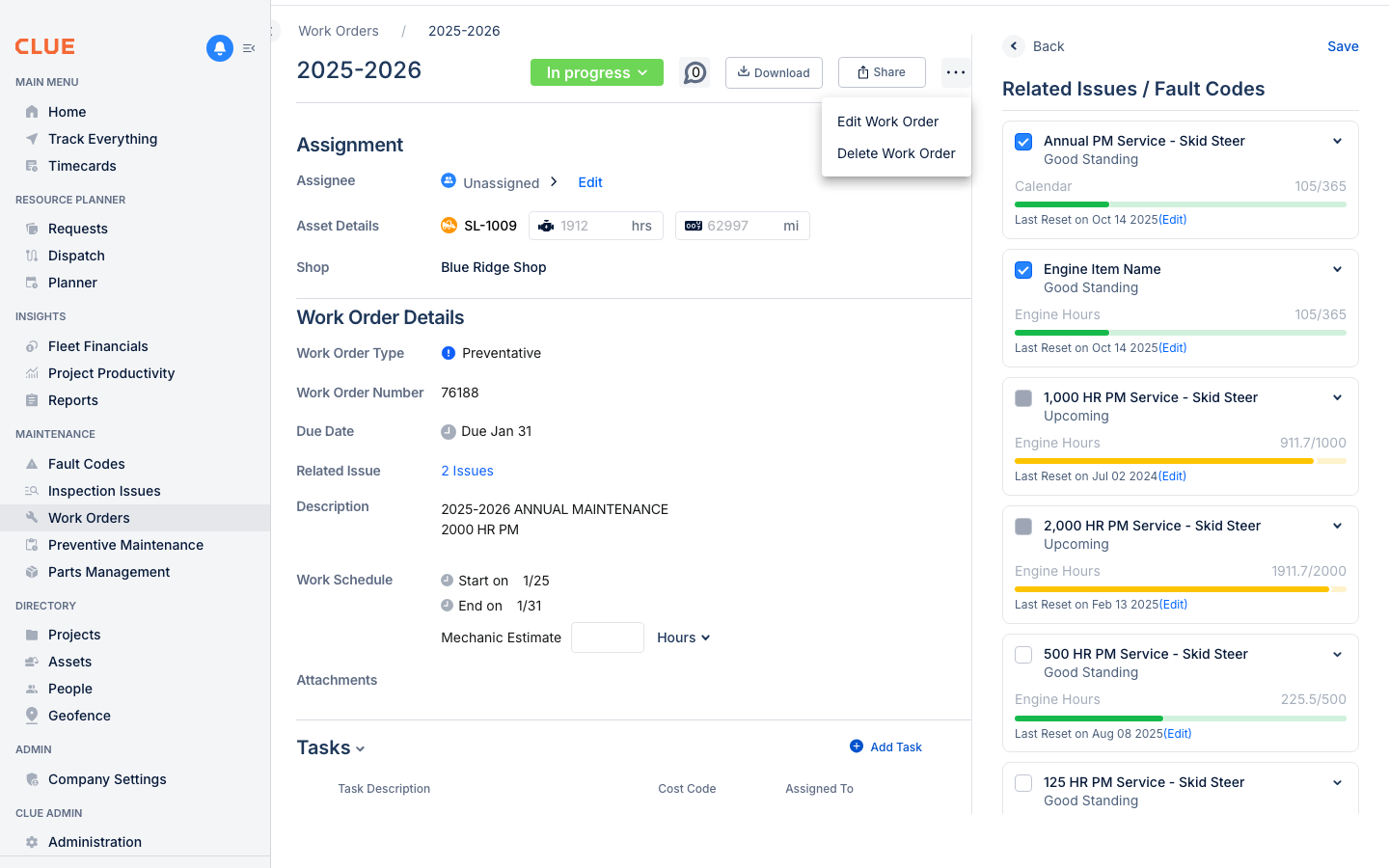Open the 2 Issues link
This screenshot has width=1389, height=868.
click(x=467, y=471)
